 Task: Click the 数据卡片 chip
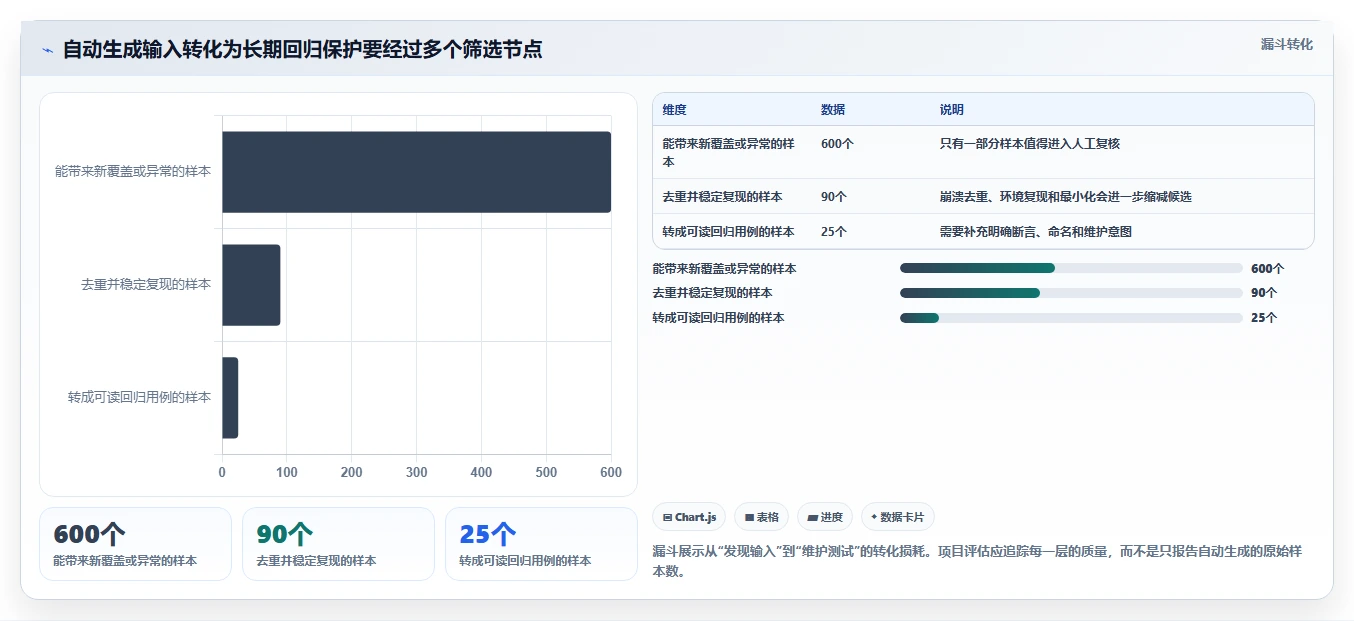click(x=898, y=517)
